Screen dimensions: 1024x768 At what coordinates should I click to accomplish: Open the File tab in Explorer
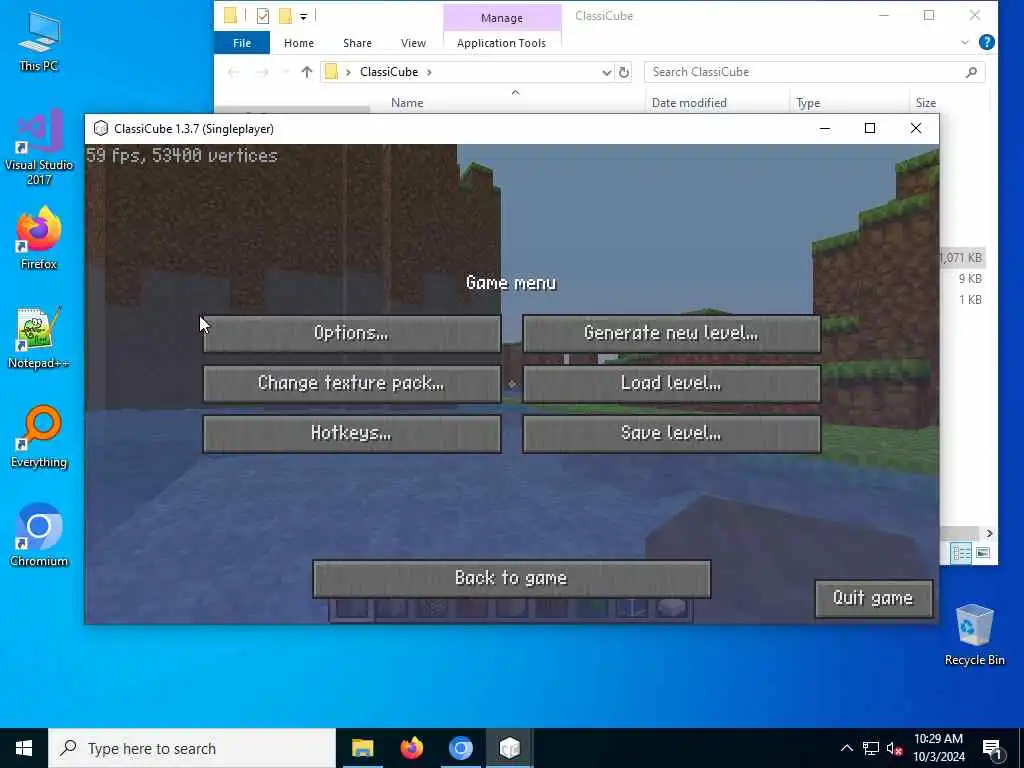tap(242, 42)
